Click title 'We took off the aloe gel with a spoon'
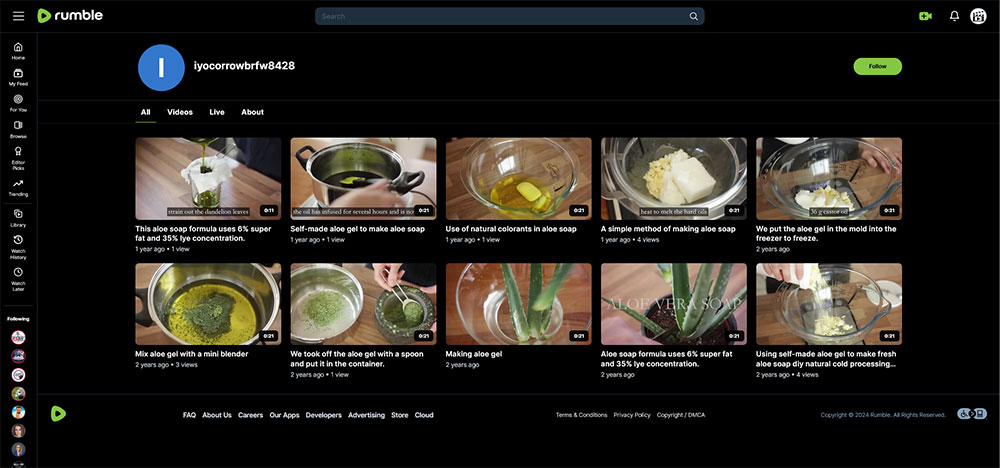1000x468 pixels. (357, 359)
